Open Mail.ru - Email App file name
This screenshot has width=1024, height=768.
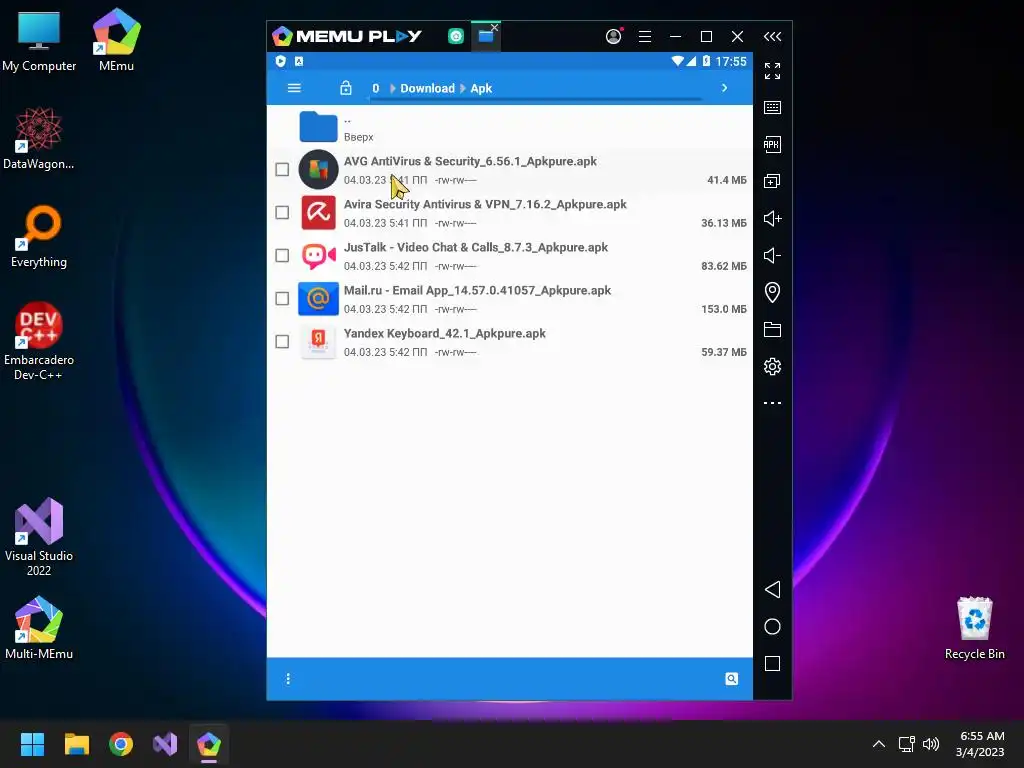click(x=477, y=291)
